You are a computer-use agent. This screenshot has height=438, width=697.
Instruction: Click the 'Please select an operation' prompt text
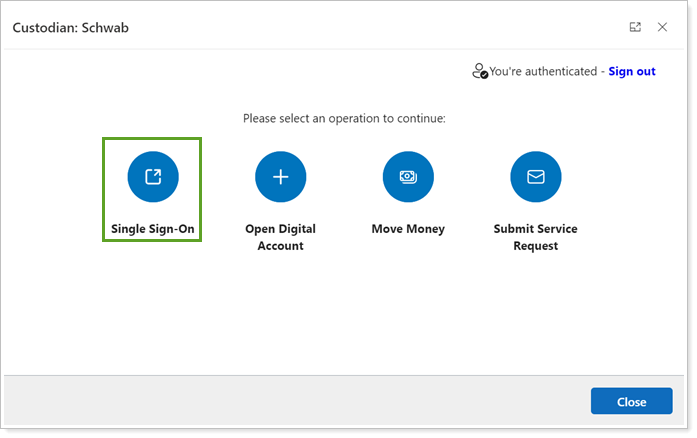tap(344, 118)
